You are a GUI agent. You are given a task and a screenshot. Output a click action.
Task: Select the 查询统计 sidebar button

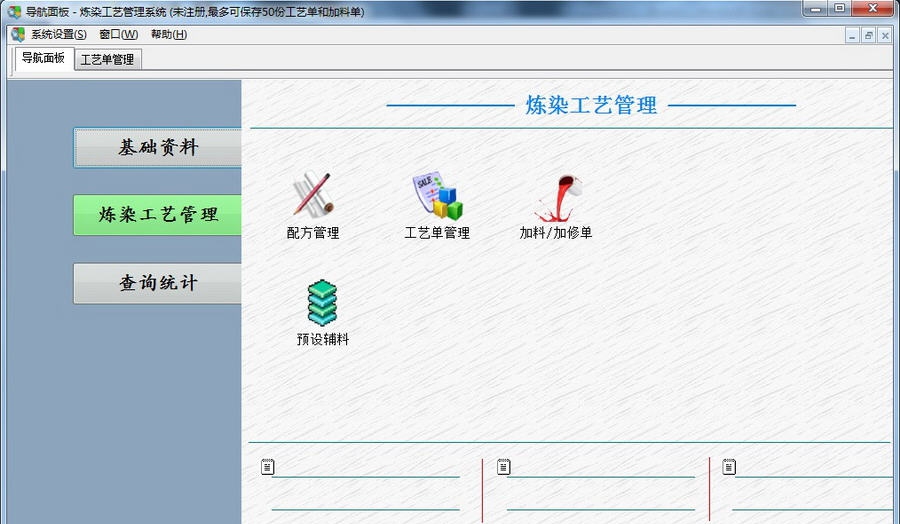coord(158,283)
